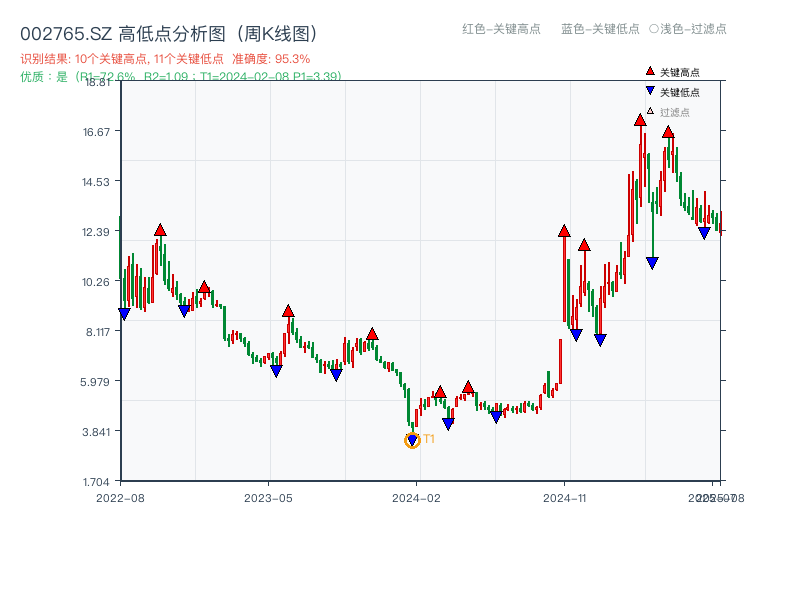Click the red 关键高点 triangle legend icon
The height and width of the screenshot is (600, 800).
(x=650, y=72)
